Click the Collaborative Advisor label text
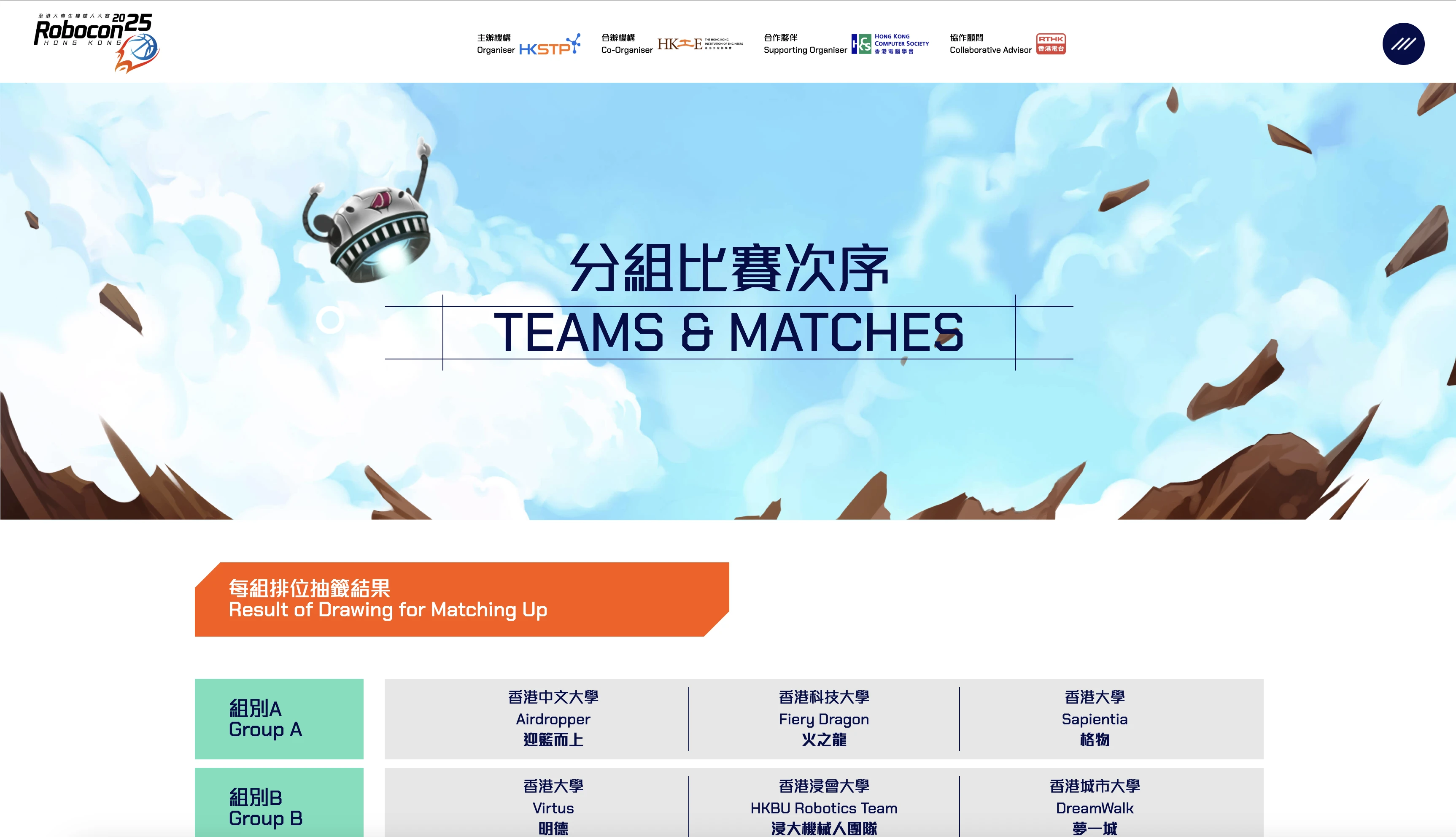 coord(990,50)
